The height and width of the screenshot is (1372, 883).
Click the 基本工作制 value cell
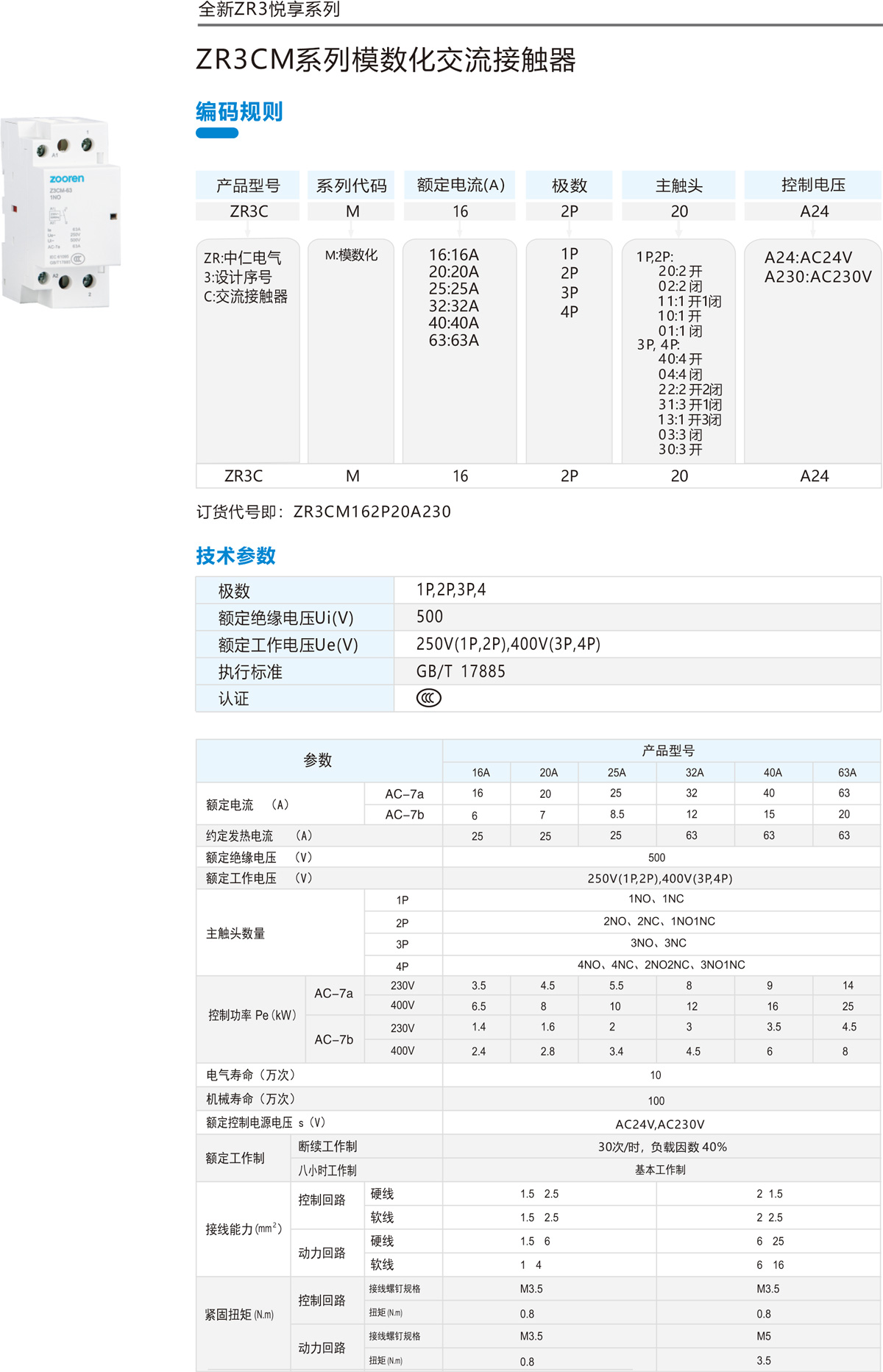click(660, 1170)
